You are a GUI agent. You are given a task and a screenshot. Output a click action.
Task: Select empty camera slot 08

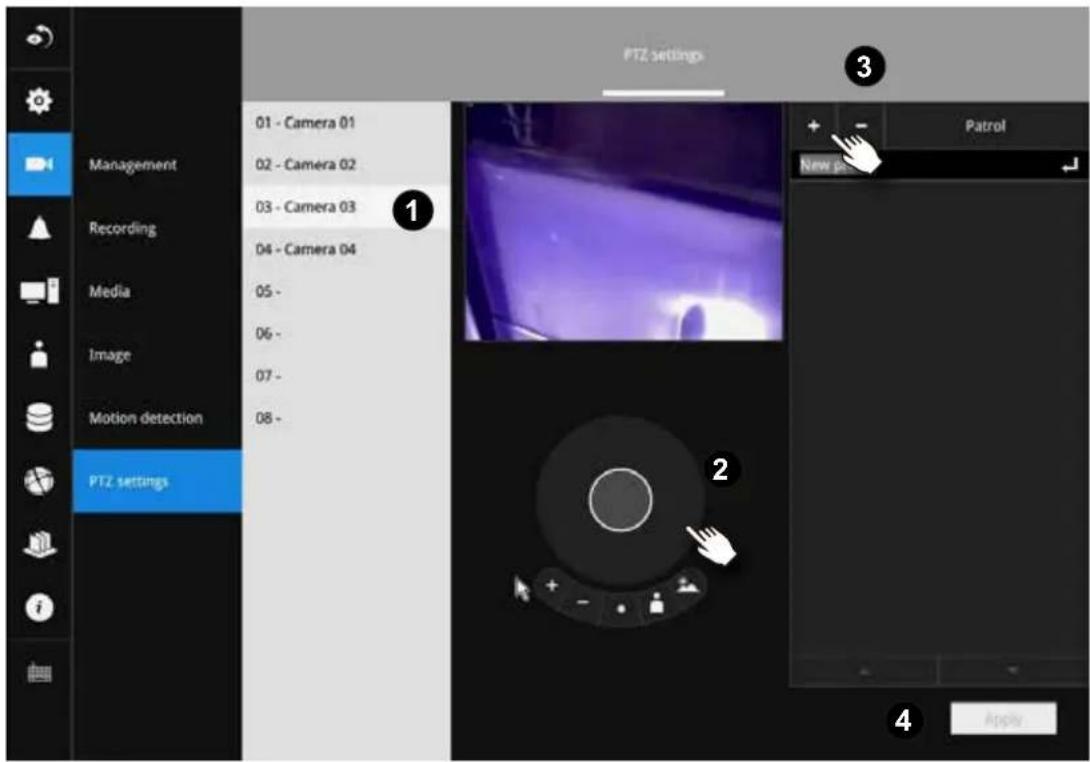pos(346,419)
